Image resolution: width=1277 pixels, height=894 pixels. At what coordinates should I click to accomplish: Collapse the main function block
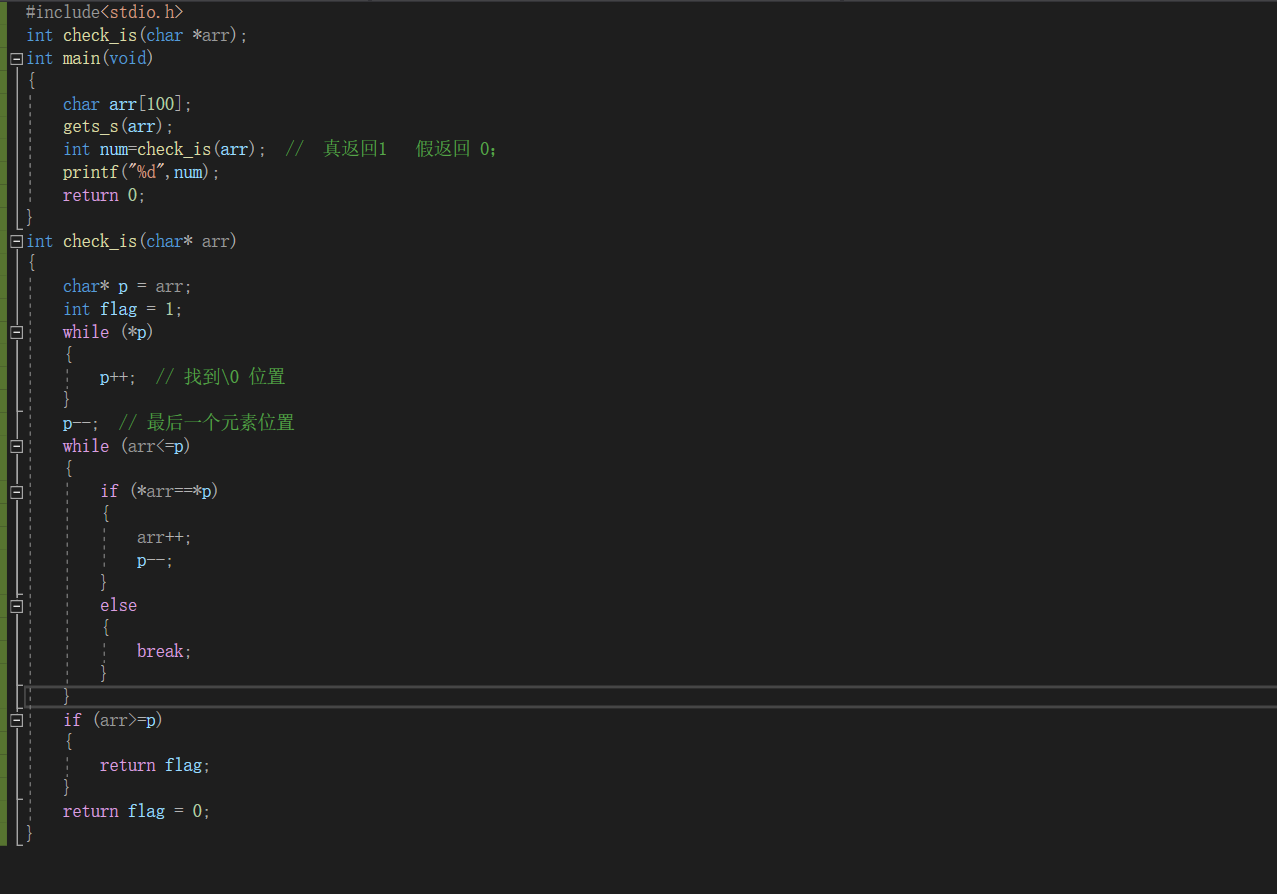[16, 59]
